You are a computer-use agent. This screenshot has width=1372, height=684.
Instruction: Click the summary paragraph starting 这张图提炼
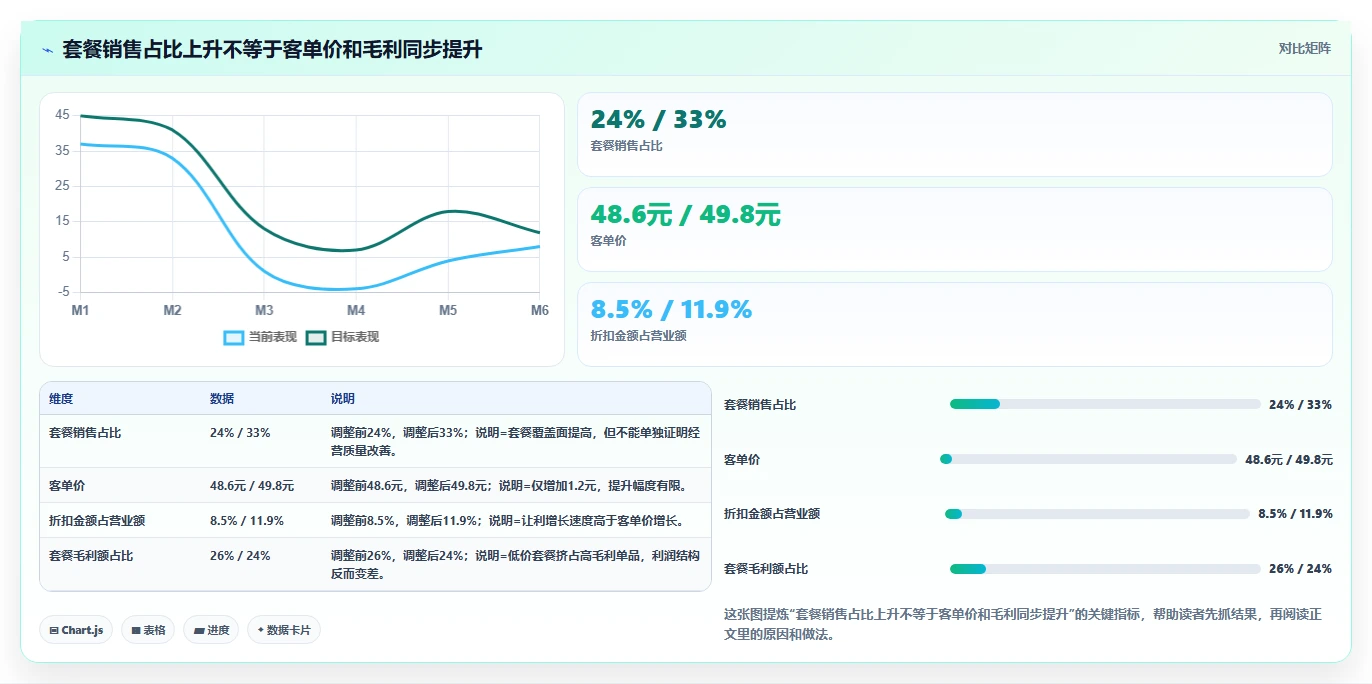1023,624
